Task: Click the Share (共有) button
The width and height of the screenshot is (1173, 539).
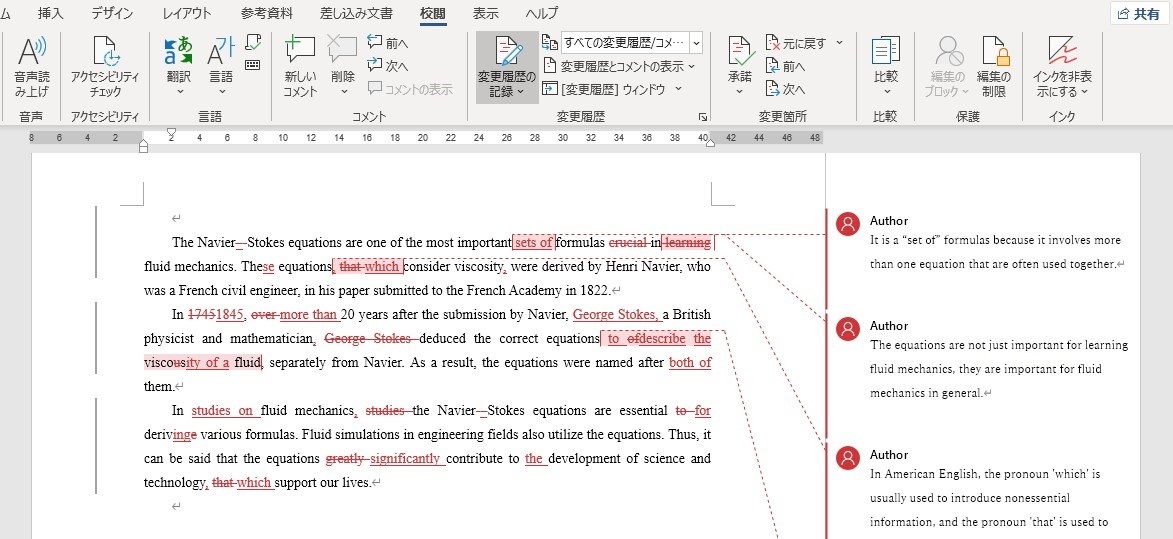Action: [1140, 13]
